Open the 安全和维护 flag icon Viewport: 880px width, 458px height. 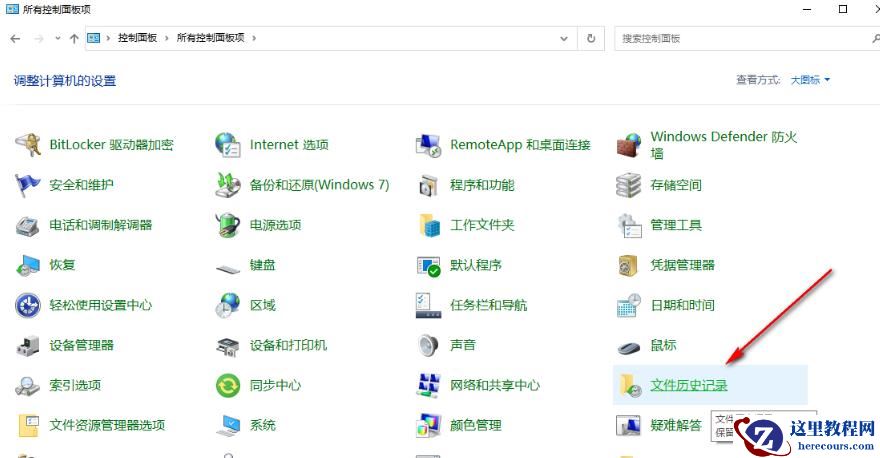click(28, 185)
